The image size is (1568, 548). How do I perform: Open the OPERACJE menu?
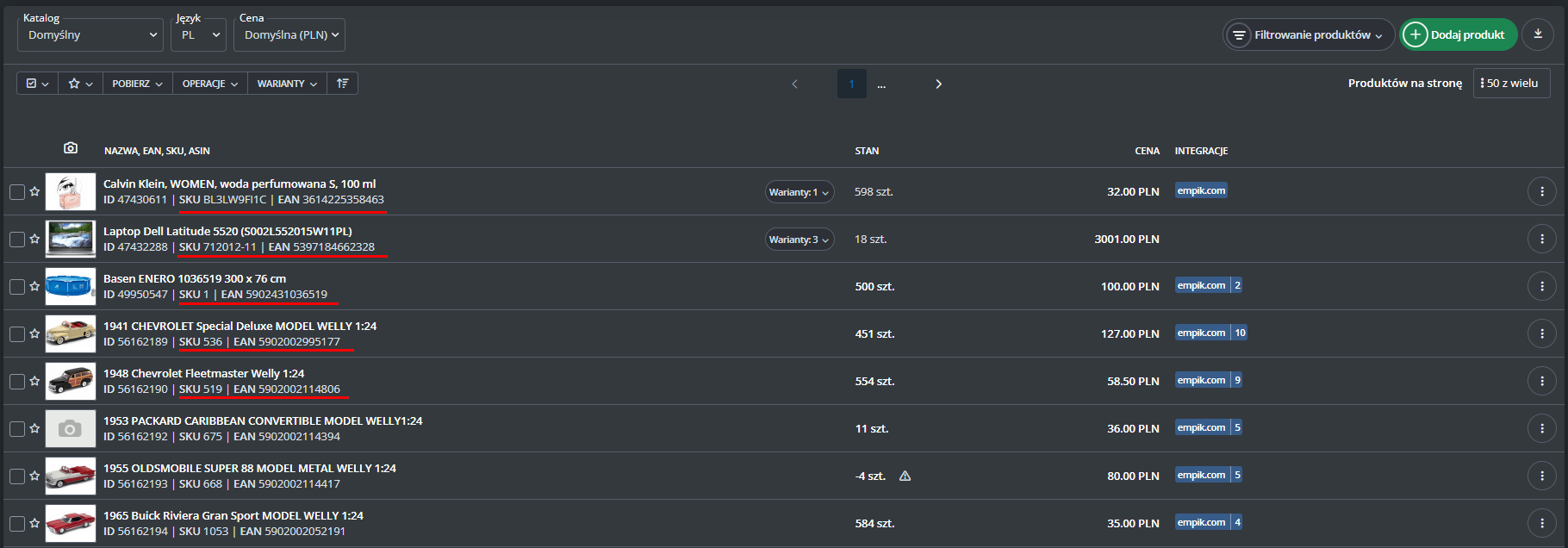(209, 84)
